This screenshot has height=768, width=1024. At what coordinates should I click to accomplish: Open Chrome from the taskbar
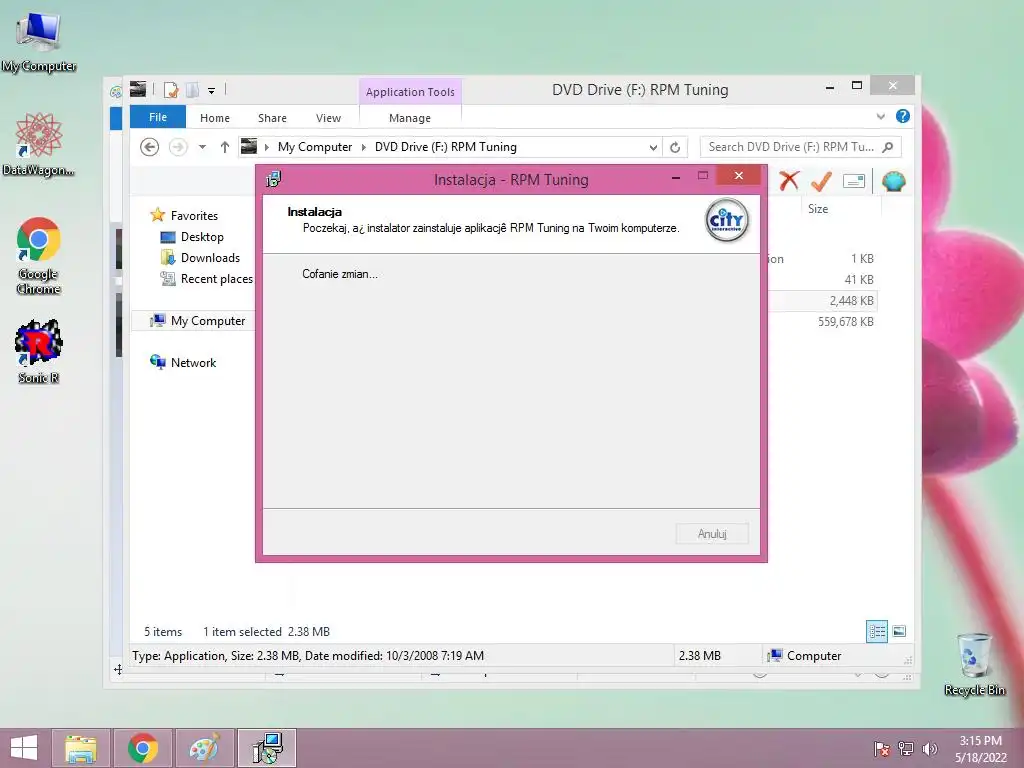[143, 748]
